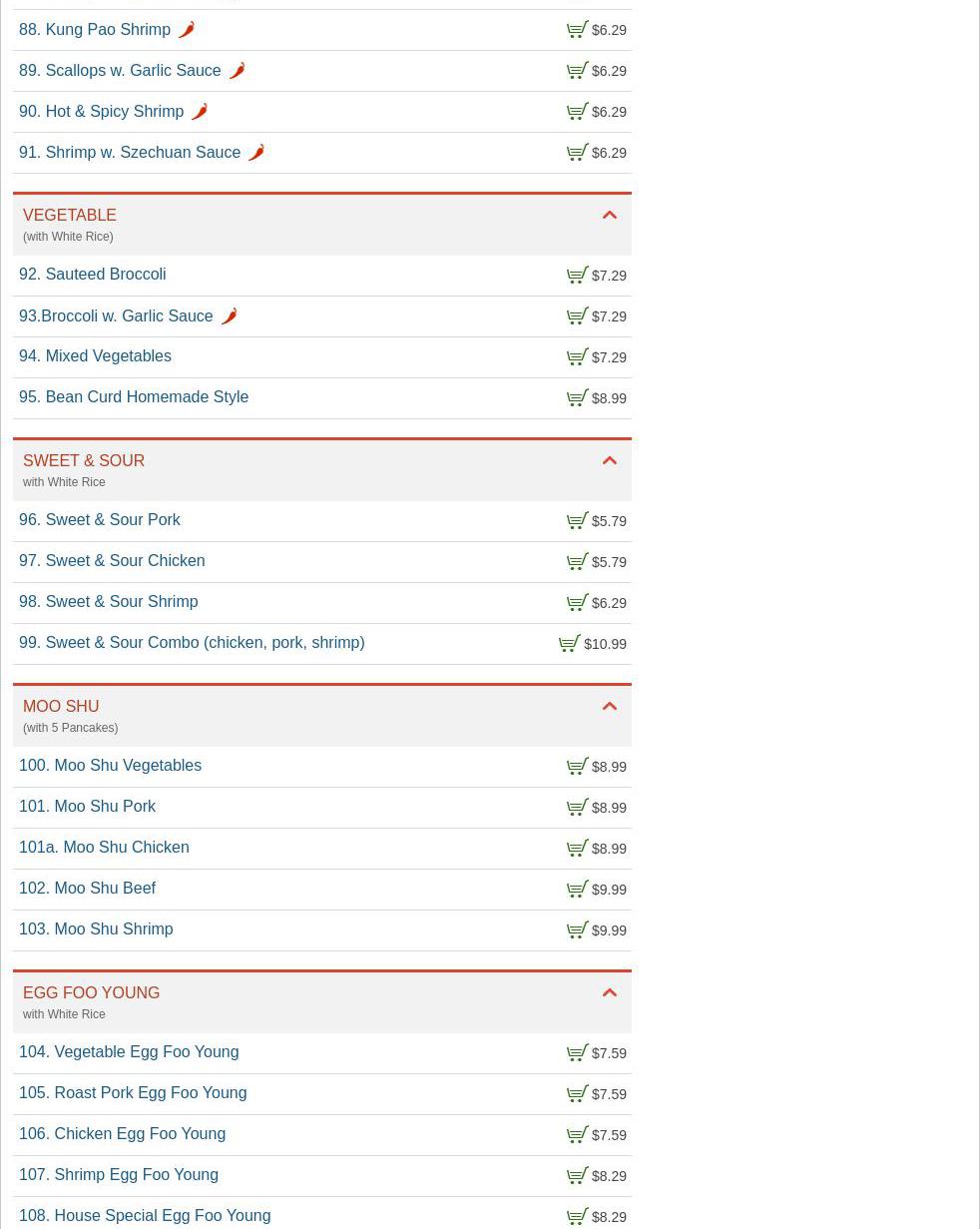Click cart icon next to Bean Curd Homemade Style
The height and width of the screenshot is (1229, 980).
(578, 398)
